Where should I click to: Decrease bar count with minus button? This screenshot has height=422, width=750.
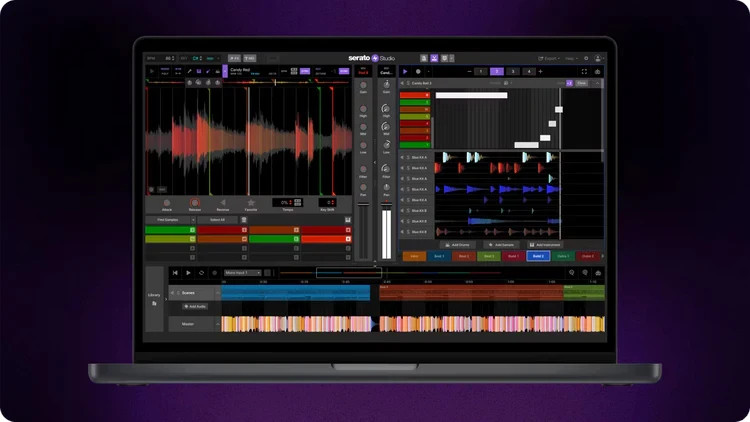[469, 71]
